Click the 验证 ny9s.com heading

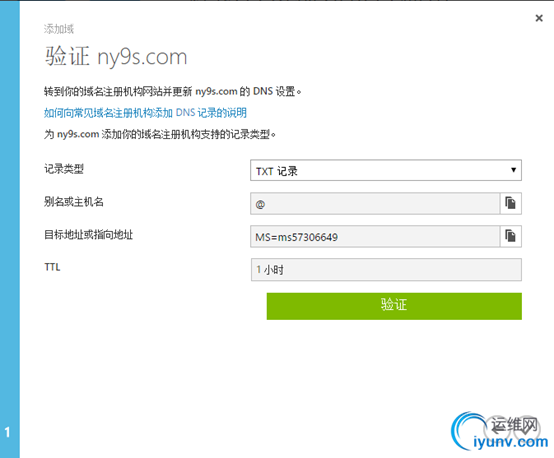[116, 57]
